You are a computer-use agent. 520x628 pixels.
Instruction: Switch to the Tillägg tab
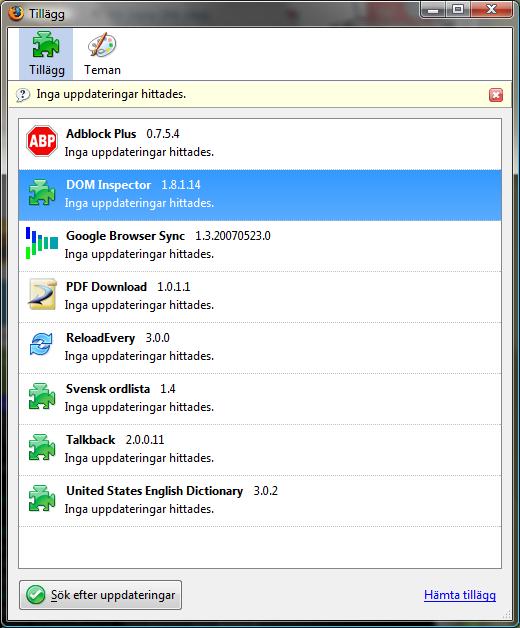[46, 54]
